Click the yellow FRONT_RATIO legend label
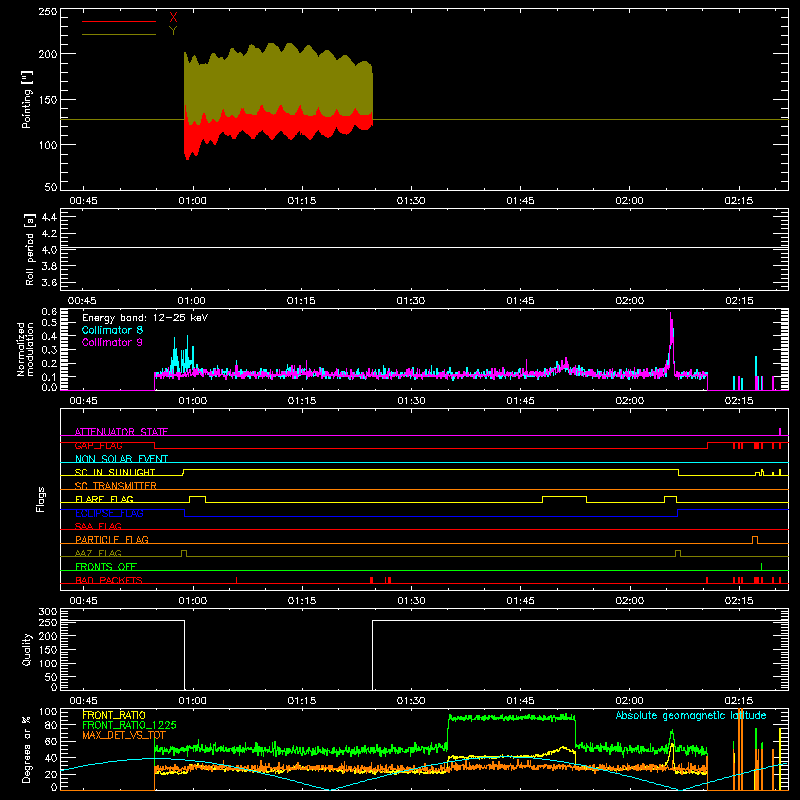 [x=114, y=715]
